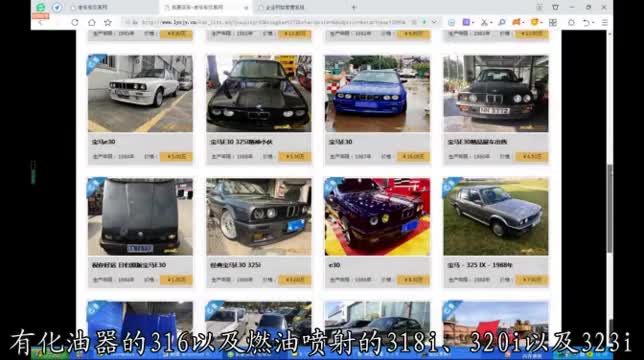Switch to the first browser tab

click(111, 7)
